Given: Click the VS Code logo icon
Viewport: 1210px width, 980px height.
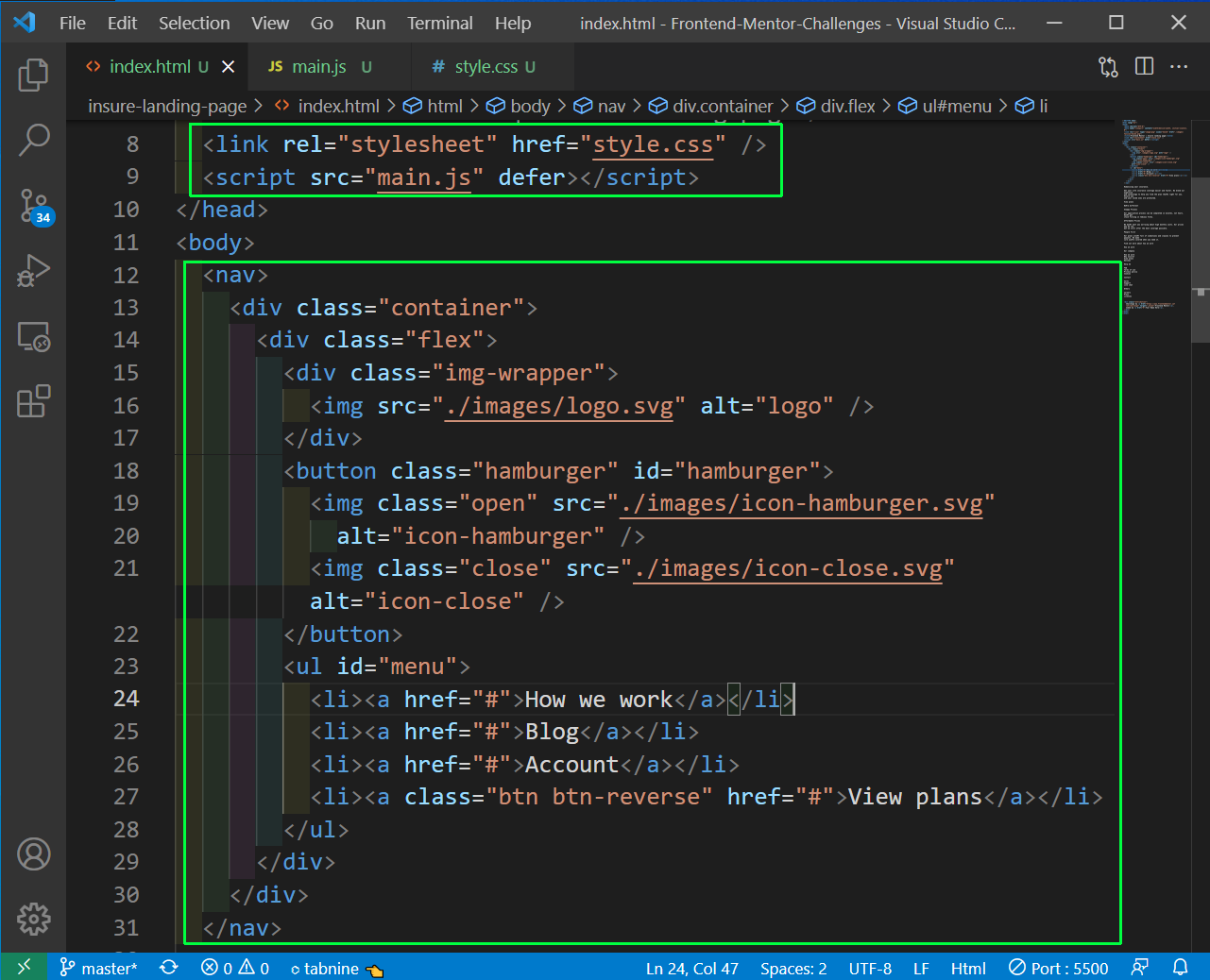Looking at the screenshot, I should (25, 23).
